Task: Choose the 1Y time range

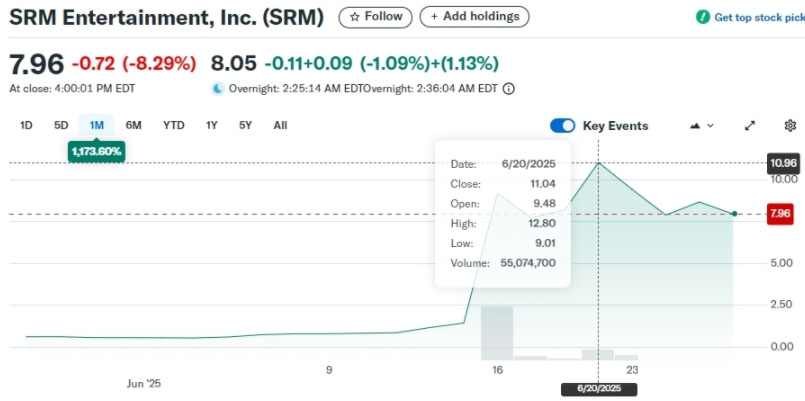Action: (x=212, y=125)
